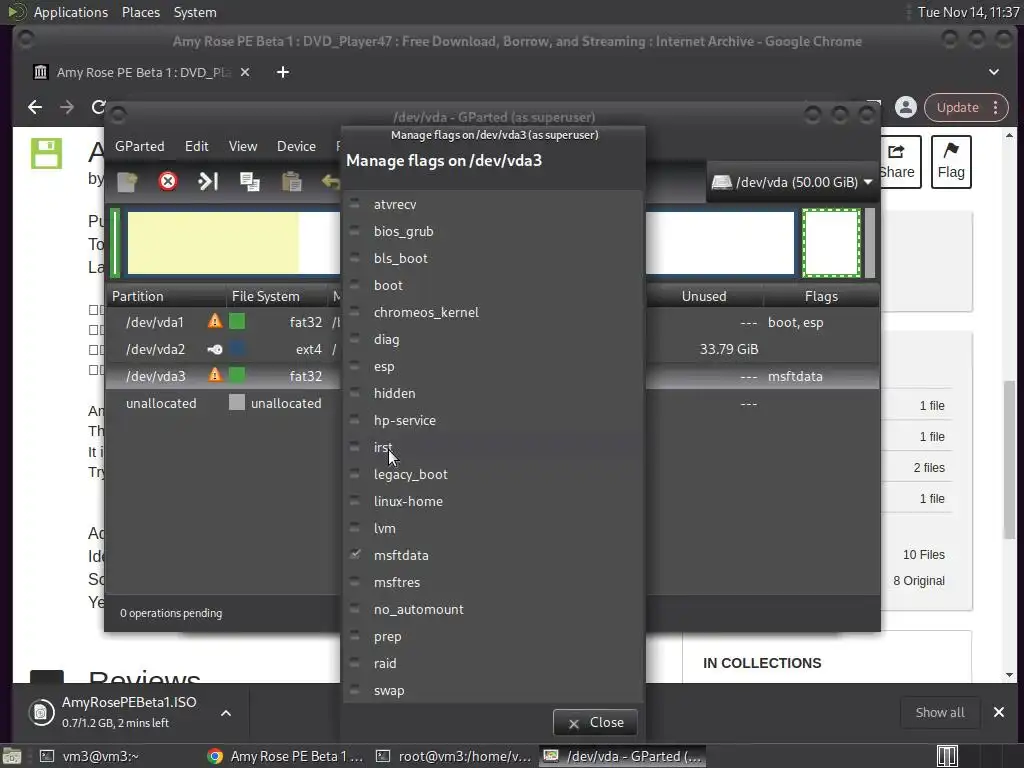Enable the swap flag checkbox
This screenshot has width=1024, height=768.
tap(355, 690)
